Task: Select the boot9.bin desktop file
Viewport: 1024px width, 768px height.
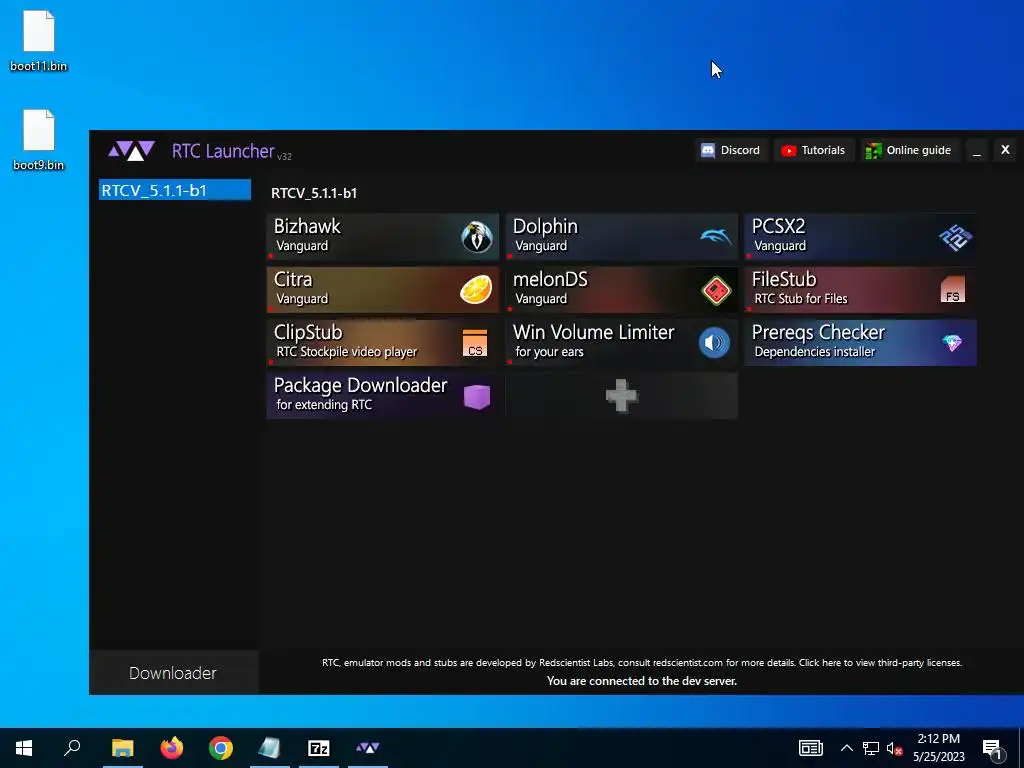Action: (39, 140)
